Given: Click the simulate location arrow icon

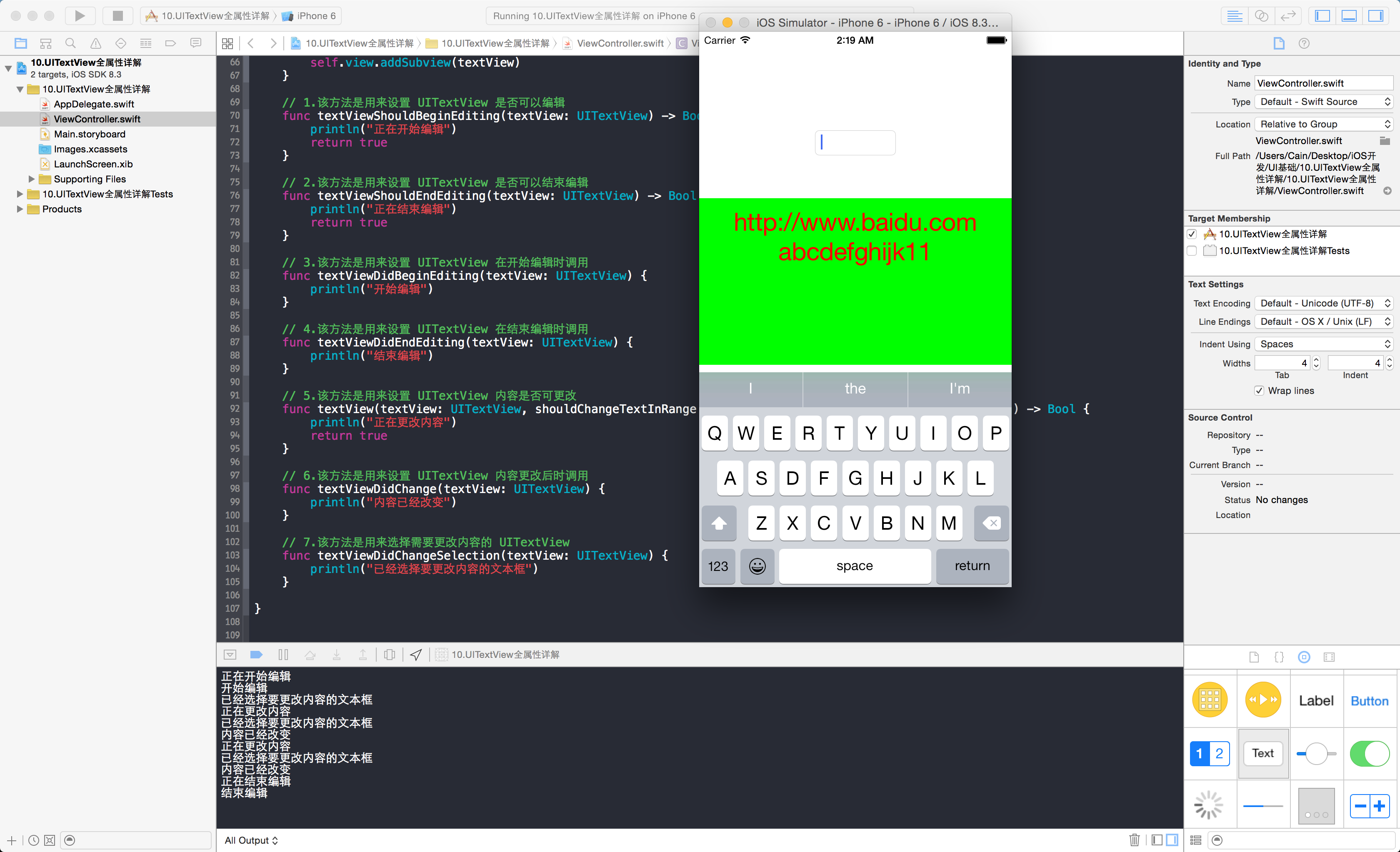Looking at the screenshot, I should (x=416, y=654).
